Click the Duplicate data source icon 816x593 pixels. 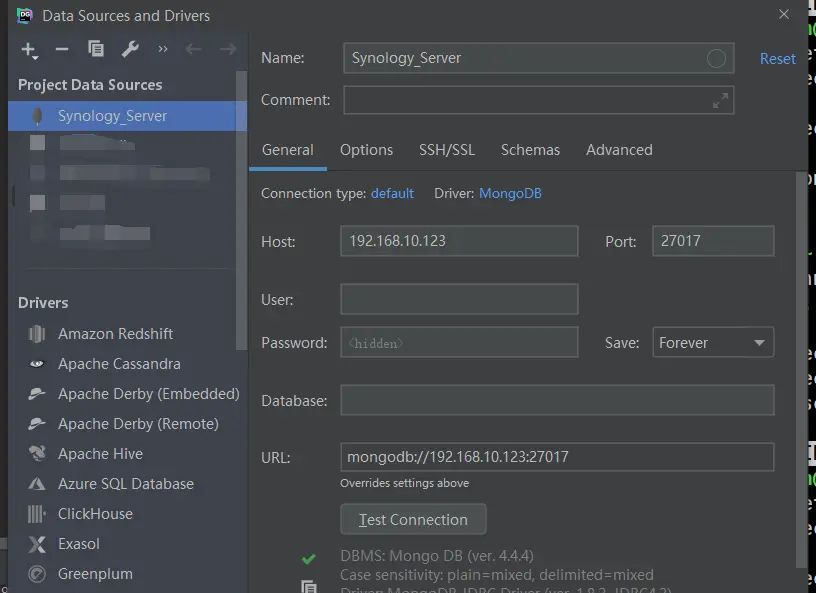pos(96,49)
